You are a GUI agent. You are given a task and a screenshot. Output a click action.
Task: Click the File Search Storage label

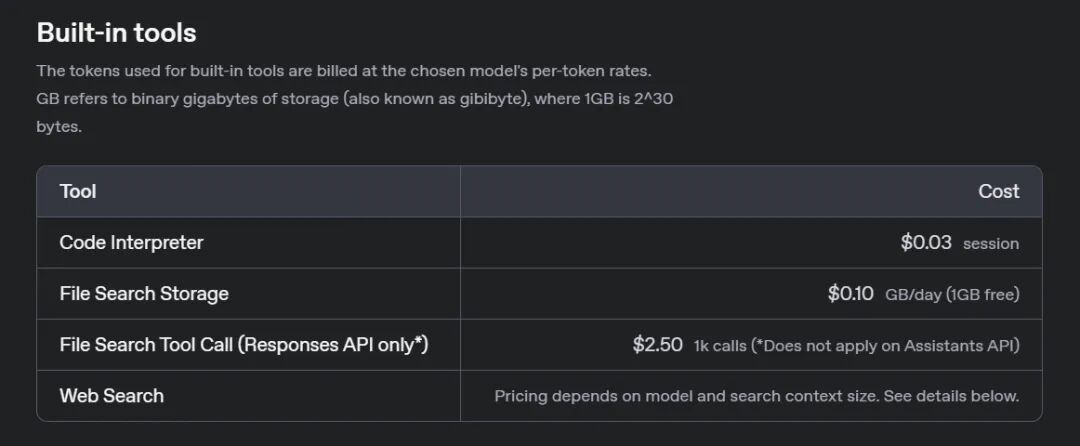144,294
